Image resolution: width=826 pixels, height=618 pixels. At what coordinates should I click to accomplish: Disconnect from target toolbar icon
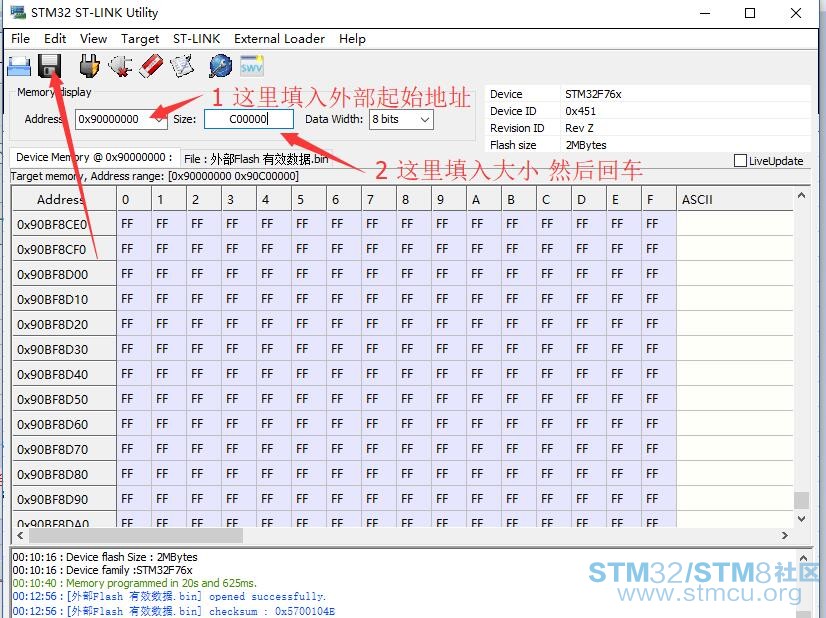(x=120, y=66)
